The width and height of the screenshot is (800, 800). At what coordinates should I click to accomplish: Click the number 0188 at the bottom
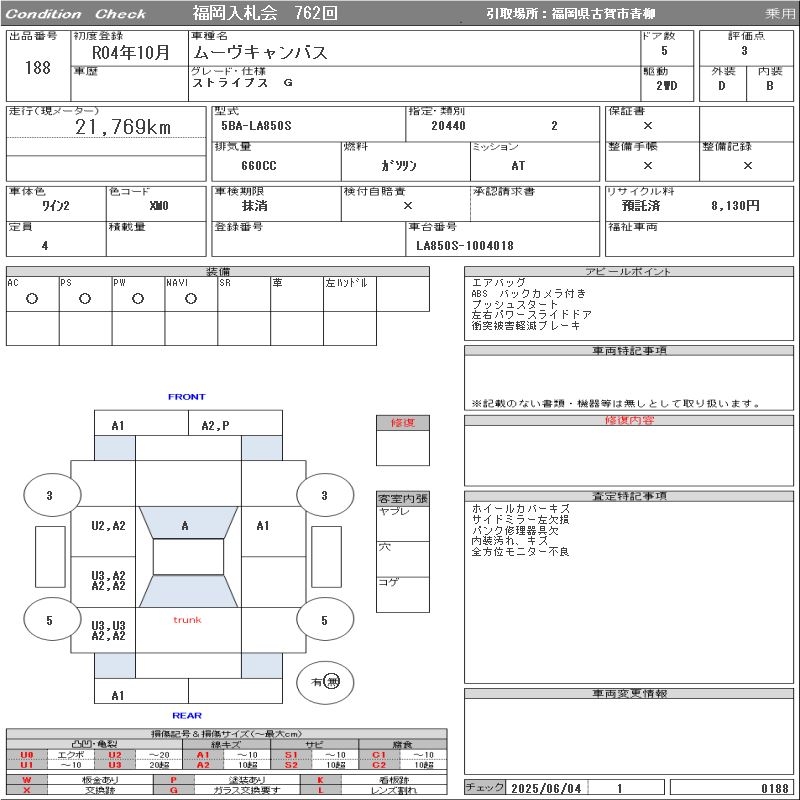(775, 788)
